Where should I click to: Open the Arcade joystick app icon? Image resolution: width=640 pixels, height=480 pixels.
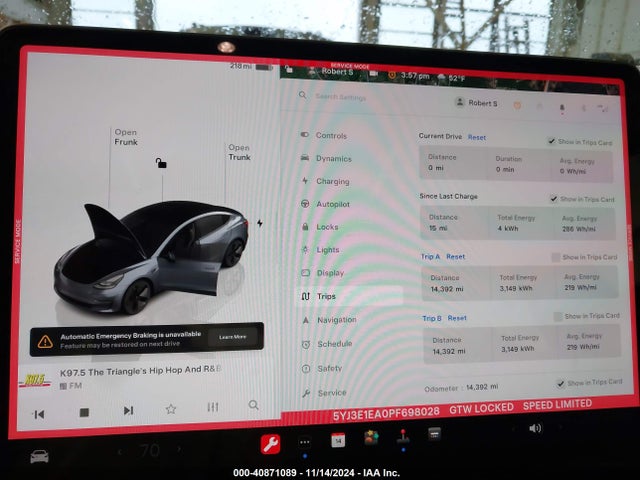pos(403,436)
